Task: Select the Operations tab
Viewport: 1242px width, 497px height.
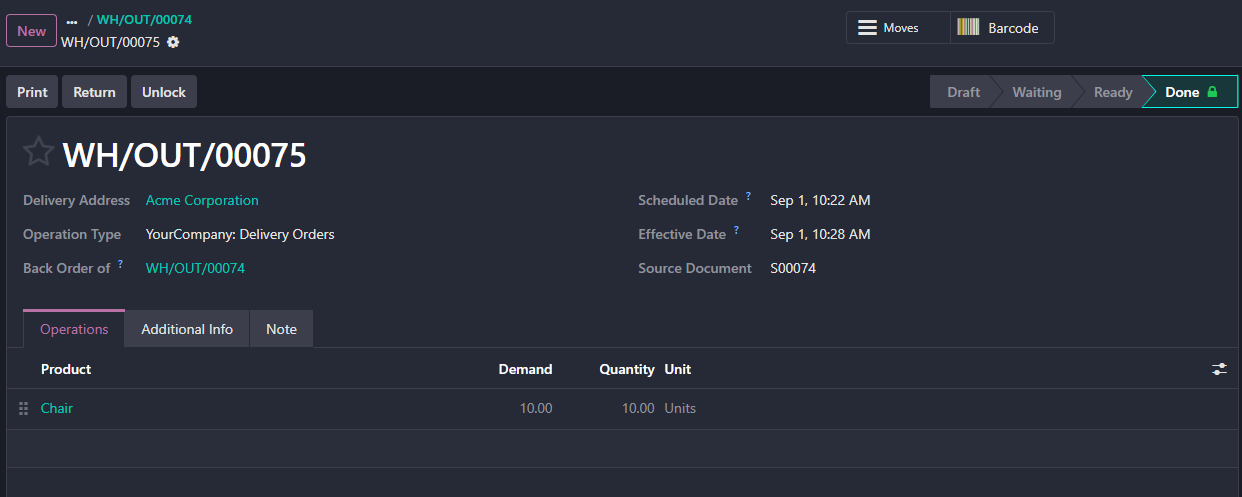Action: 74,329
